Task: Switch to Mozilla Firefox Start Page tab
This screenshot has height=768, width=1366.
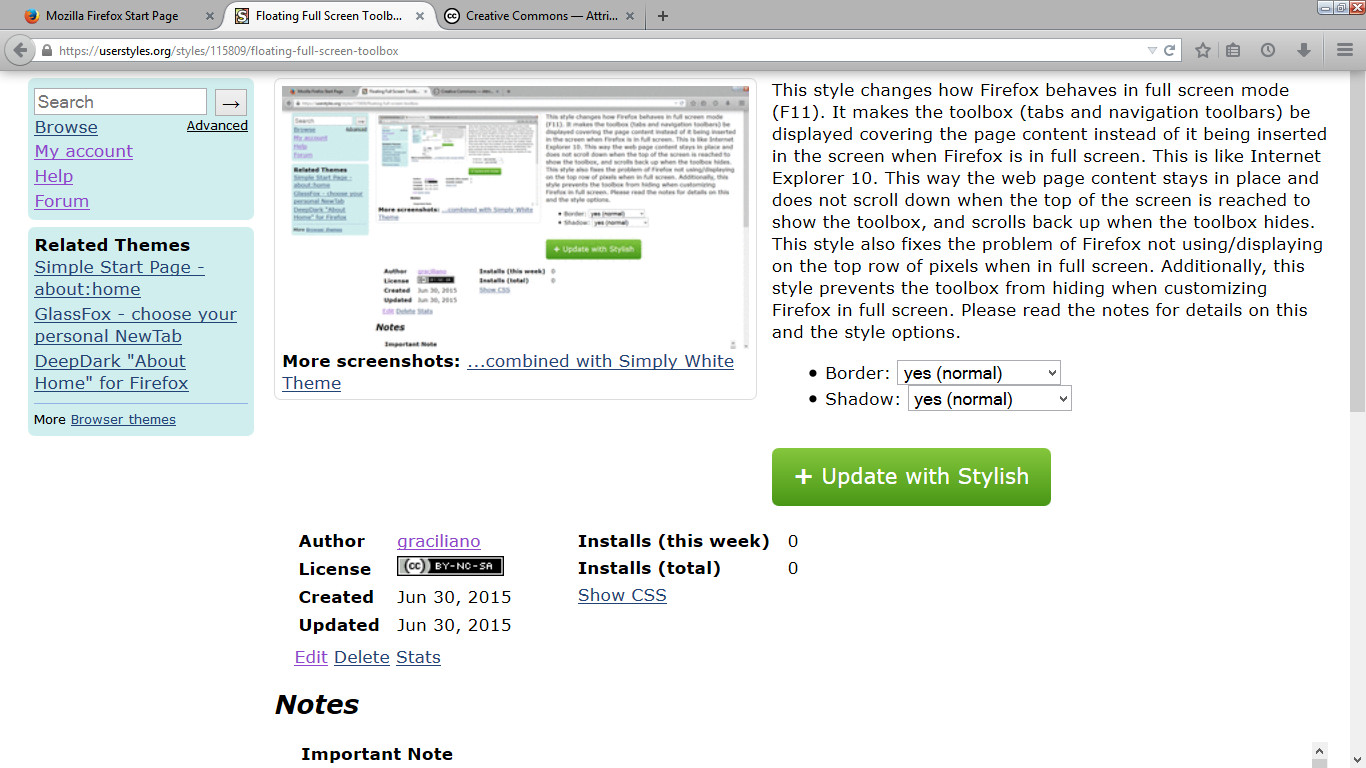Action: (x=118, y=16)
